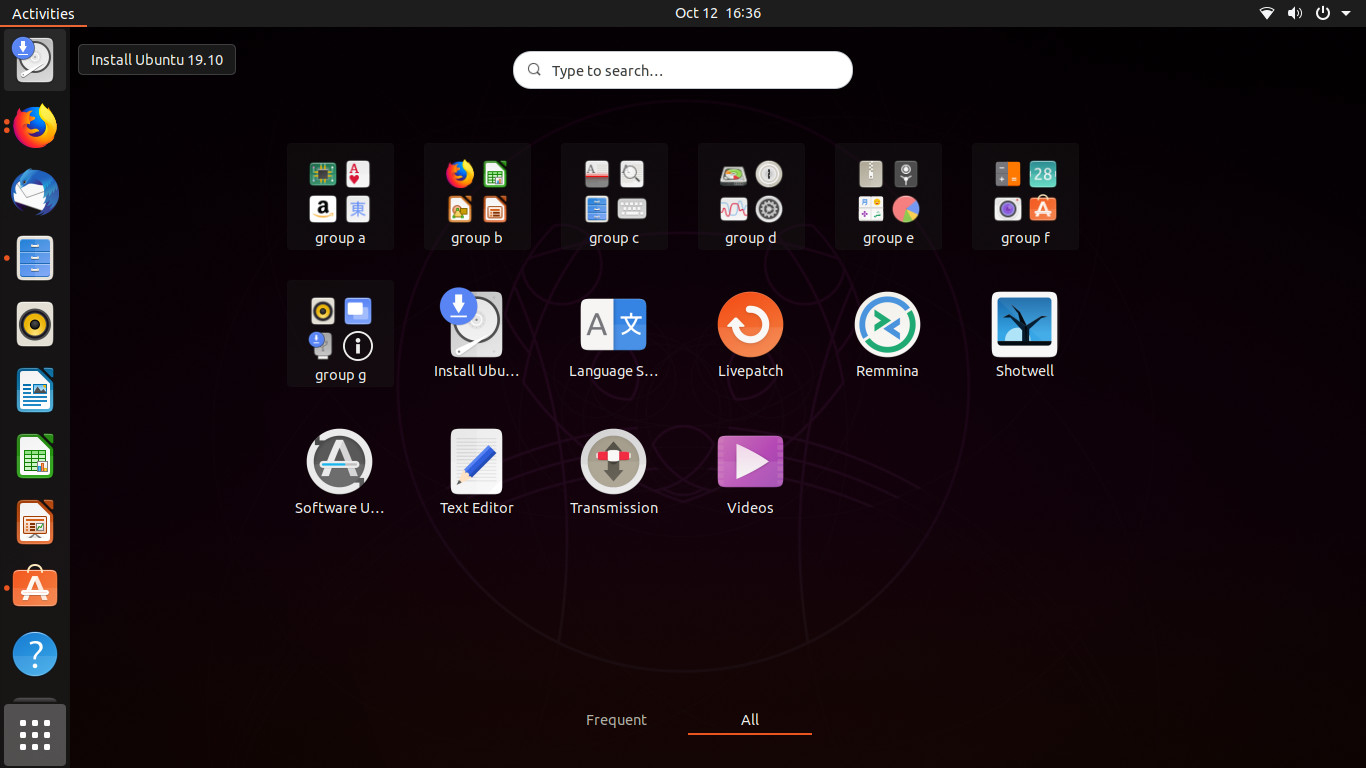Launch Software Updater

pos(340,471)
